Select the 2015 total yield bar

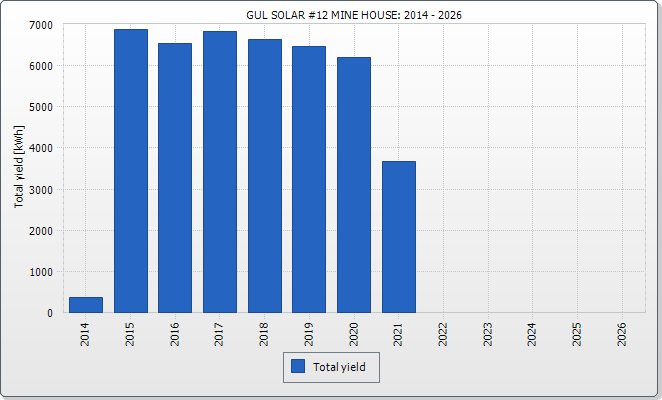[x=131, y=170]
